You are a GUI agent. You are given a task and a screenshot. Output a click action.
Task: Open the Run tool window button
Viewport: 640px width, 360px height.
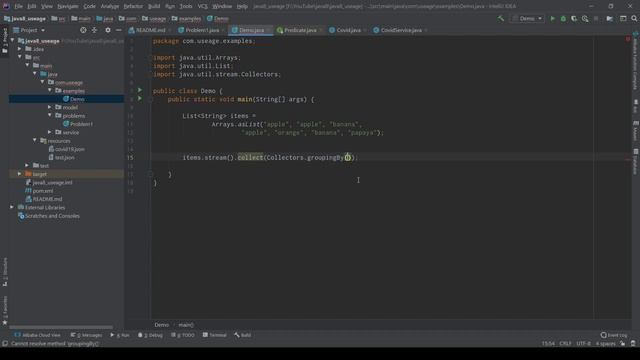[x=120, y=335]
